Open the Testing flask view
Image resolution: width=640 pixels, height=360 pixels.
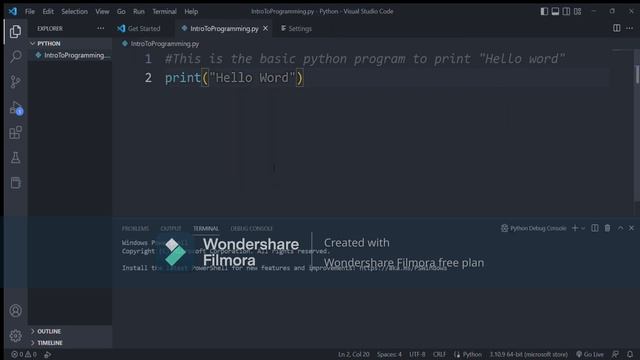[x=16, y=158]
